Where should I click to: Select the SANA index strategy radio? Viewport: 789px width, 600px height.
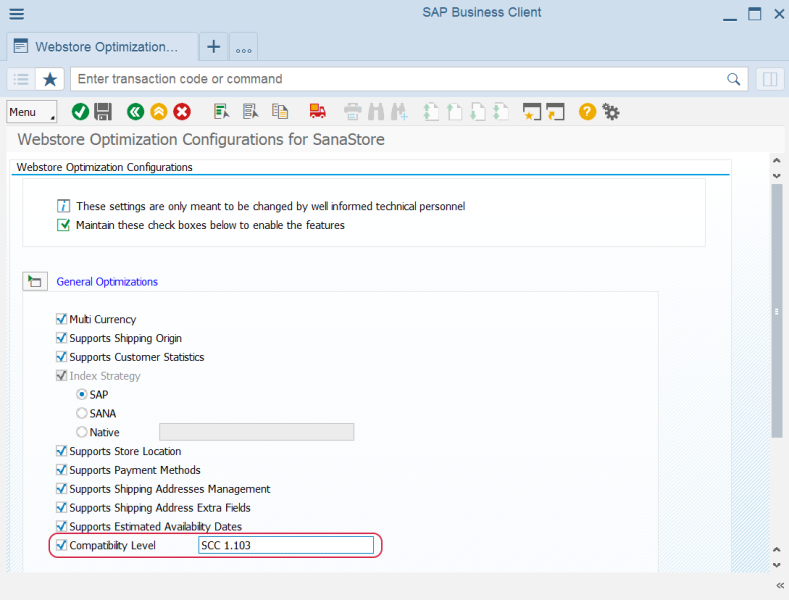pyautogui.click(x=82, y=413)
